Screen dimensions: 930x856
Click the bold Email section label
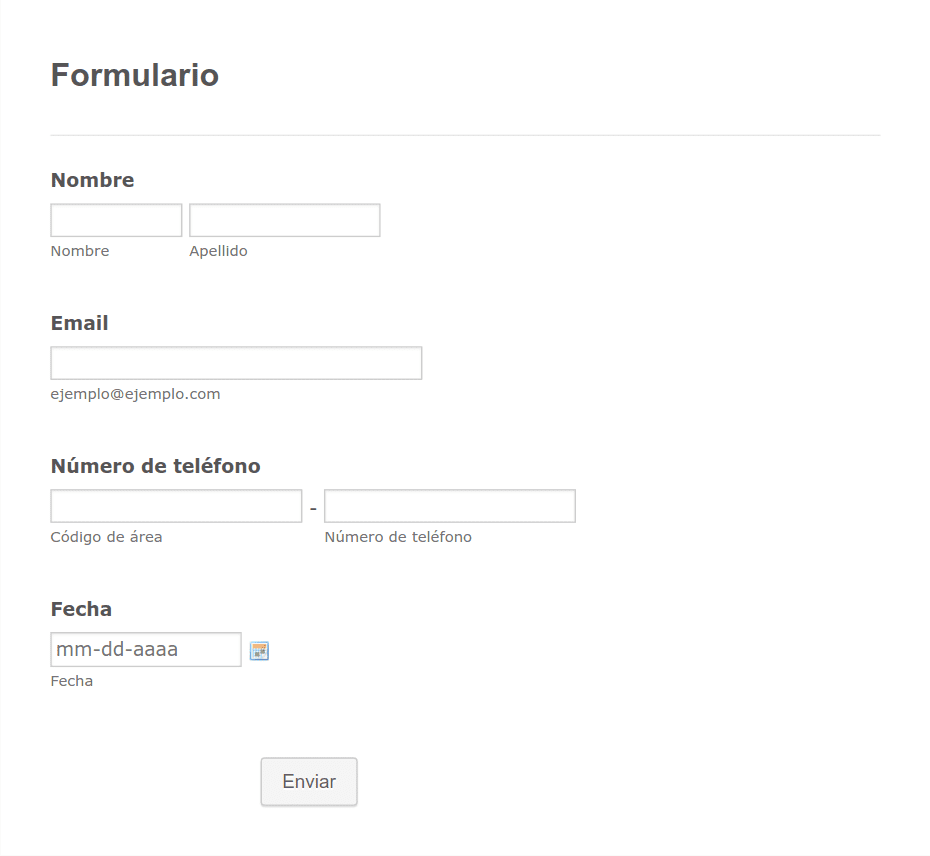tap(79, 323)
